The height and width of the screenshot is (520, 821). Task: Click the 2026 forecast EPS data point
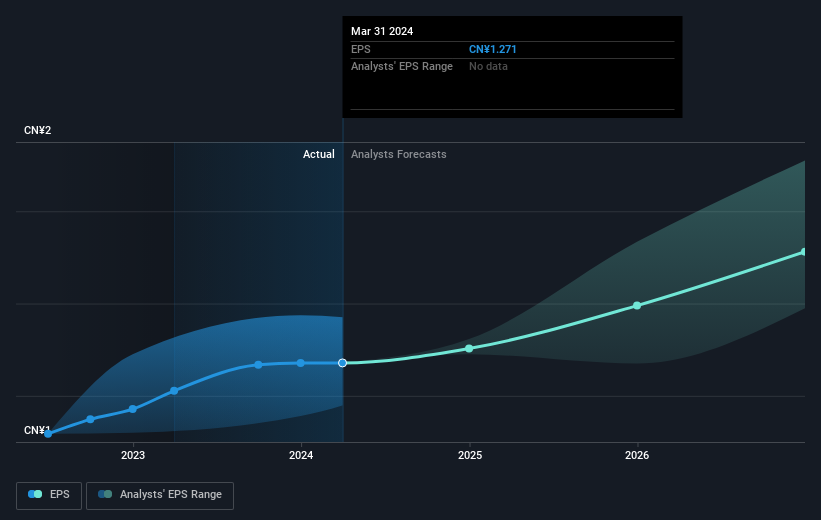point(637,305)
